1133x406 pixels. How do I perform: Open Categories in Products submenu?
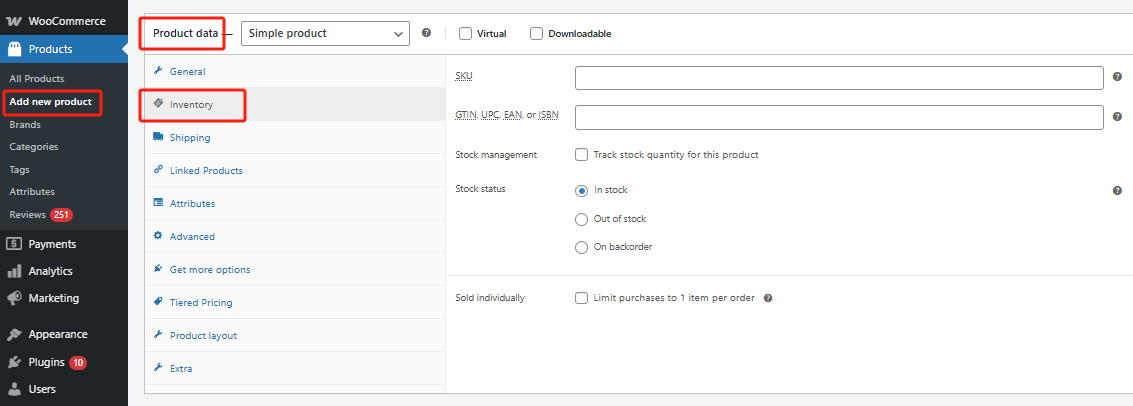point(34,147)
